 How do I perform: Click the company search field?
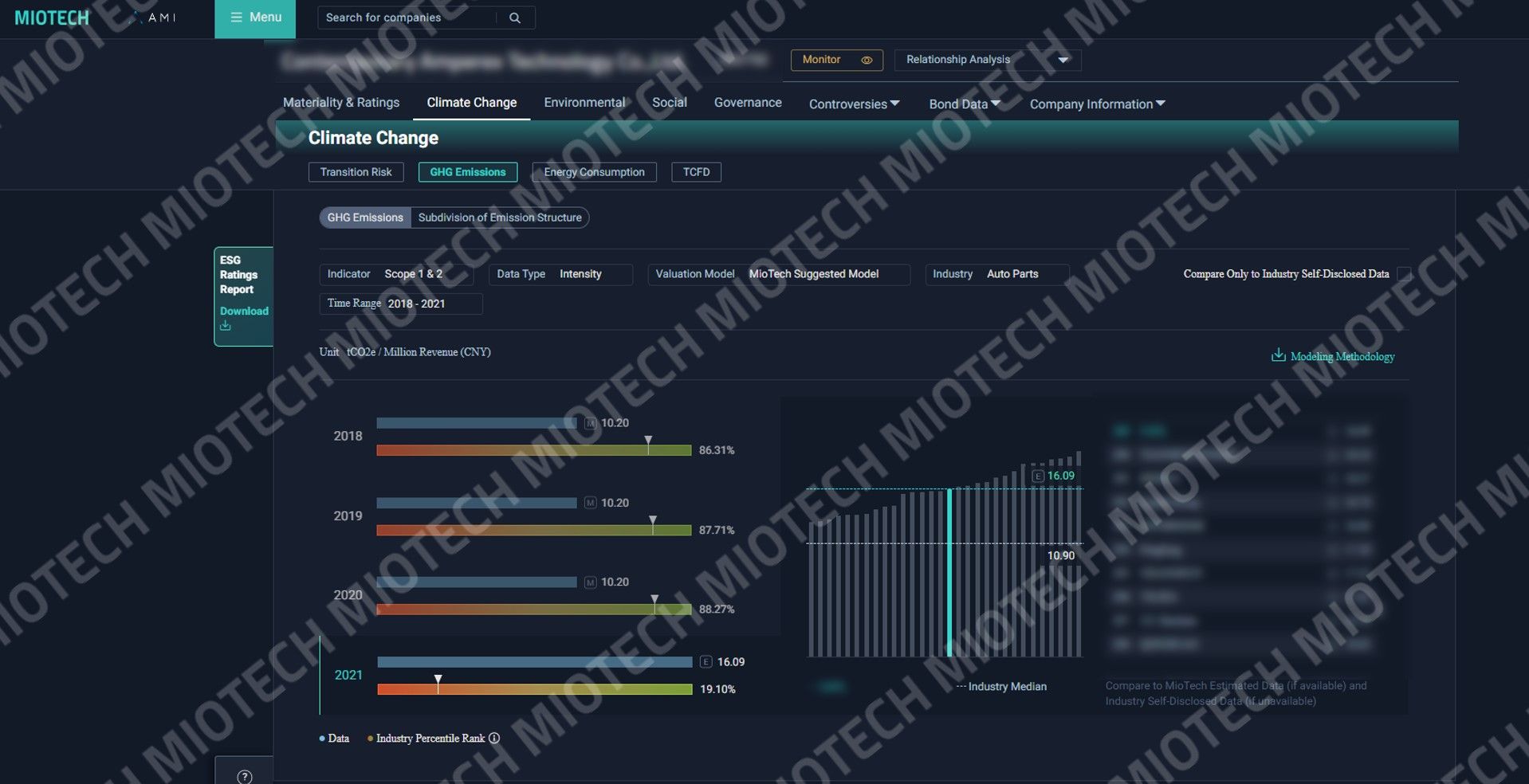click(x=407, y=18)
